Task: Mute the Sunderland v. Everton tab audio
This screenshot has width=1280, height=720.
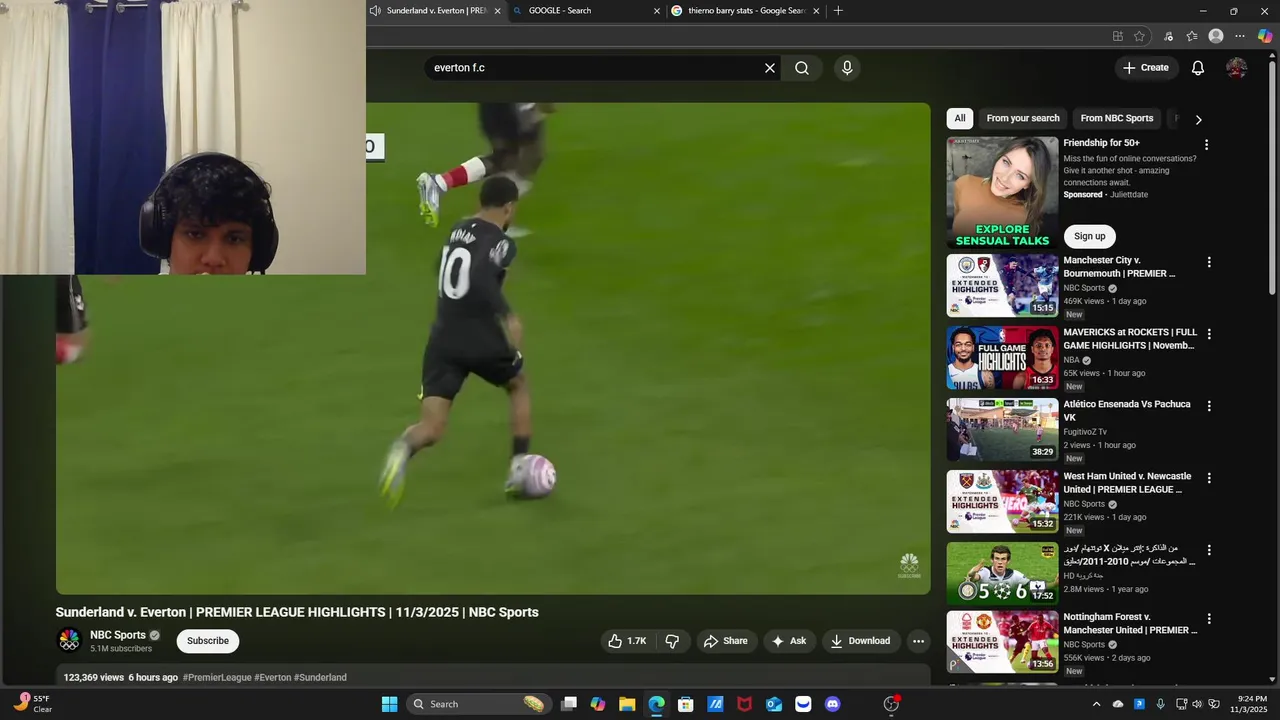Action: point(374,10)
